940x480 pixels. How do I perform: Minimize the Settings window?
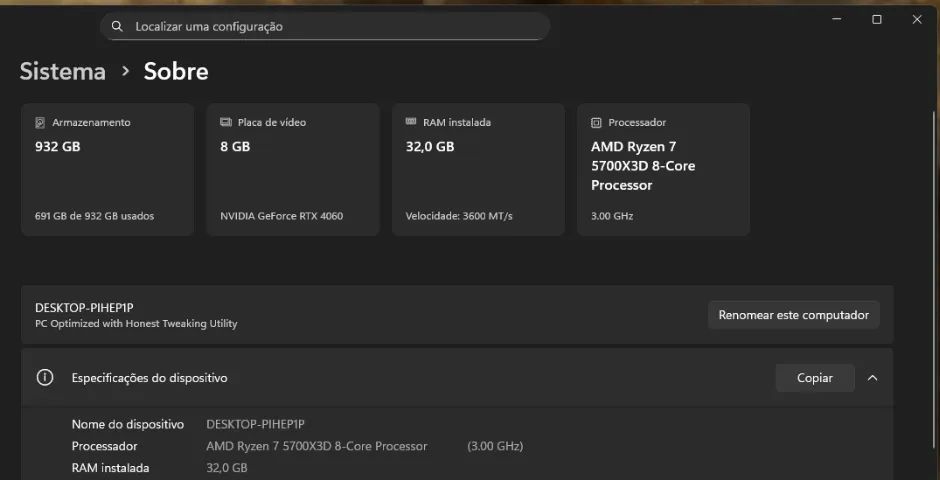[x=837, y=19]
